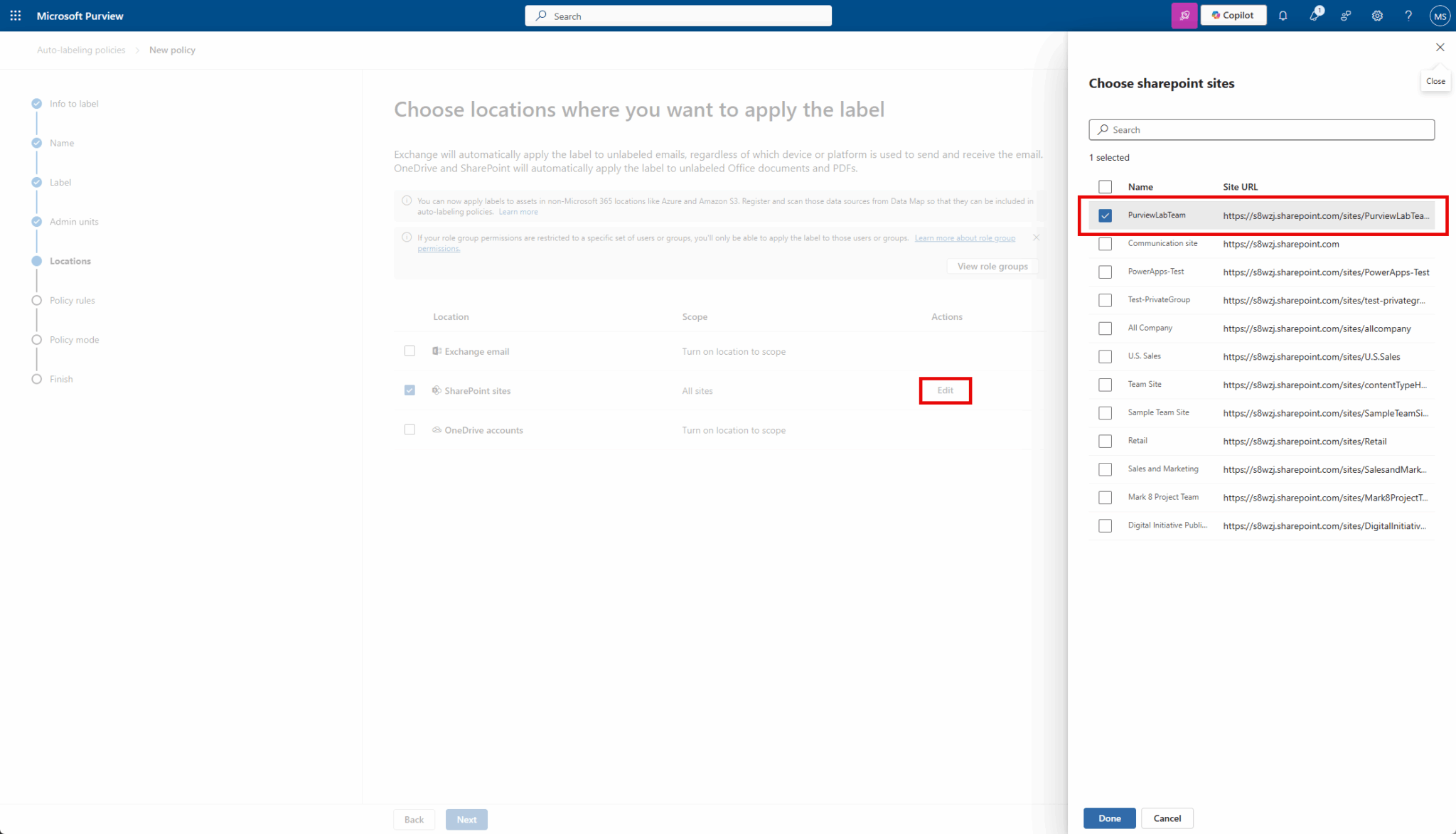This screenshot has width=1456, height=834.
Task: Click the sharepoint sites search field
Action: [x=1260, y=129]
